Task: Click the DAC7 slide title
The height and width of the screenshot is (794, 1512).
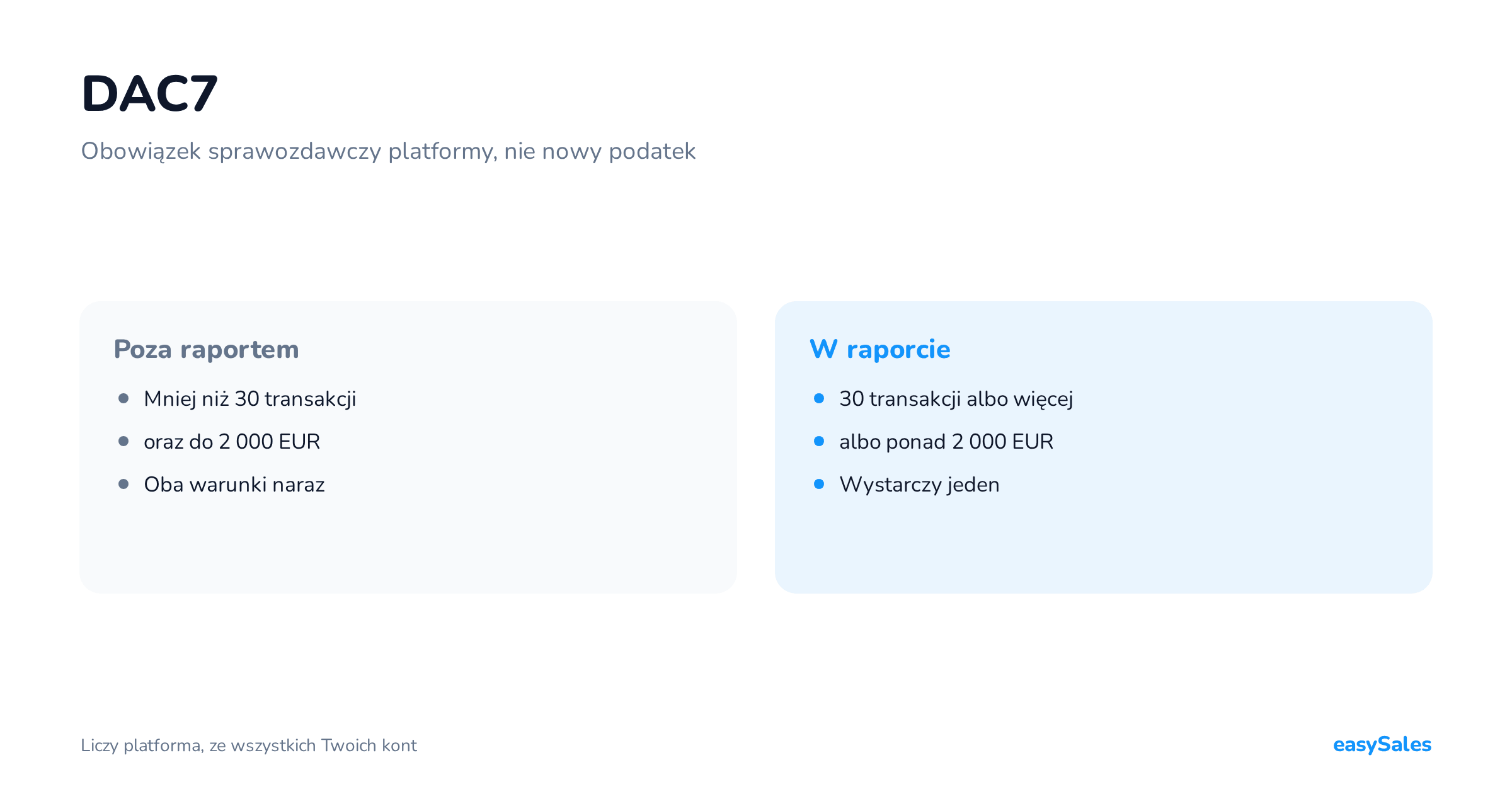Action: pyautogui.click(x=149, y=94)
